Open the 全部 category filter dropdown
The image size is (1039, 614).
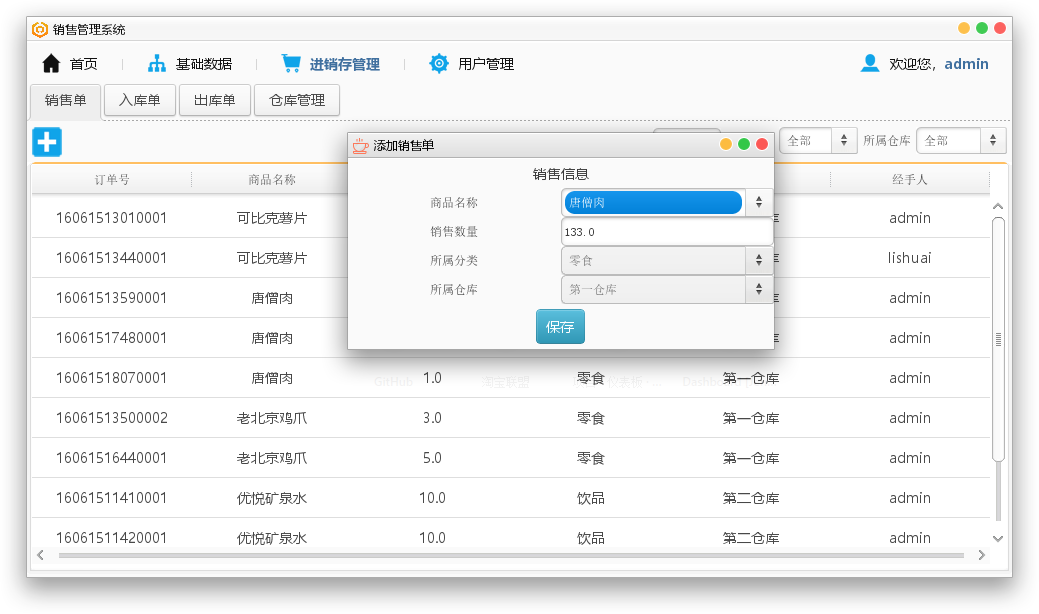(818, 140)
